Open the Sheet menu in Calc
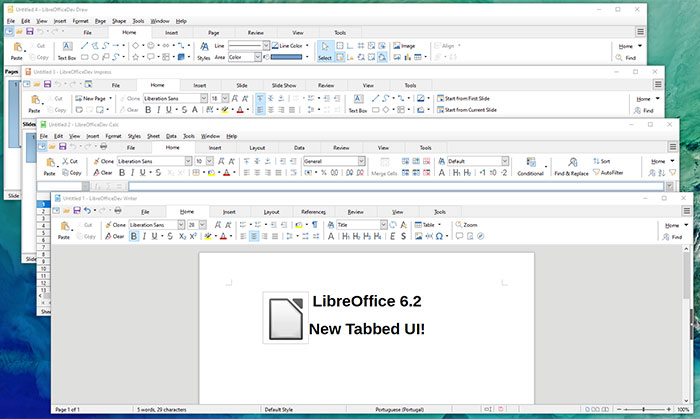The image size is (700, 419). pyautogui.click(x=153, y=136)
